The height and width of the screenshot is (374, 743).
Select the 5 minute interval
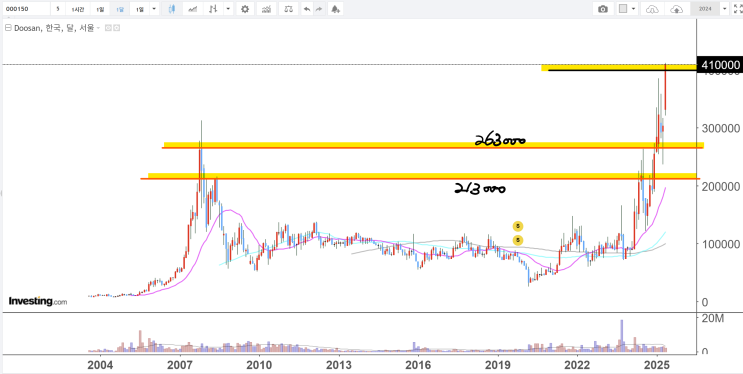(58, 9)
